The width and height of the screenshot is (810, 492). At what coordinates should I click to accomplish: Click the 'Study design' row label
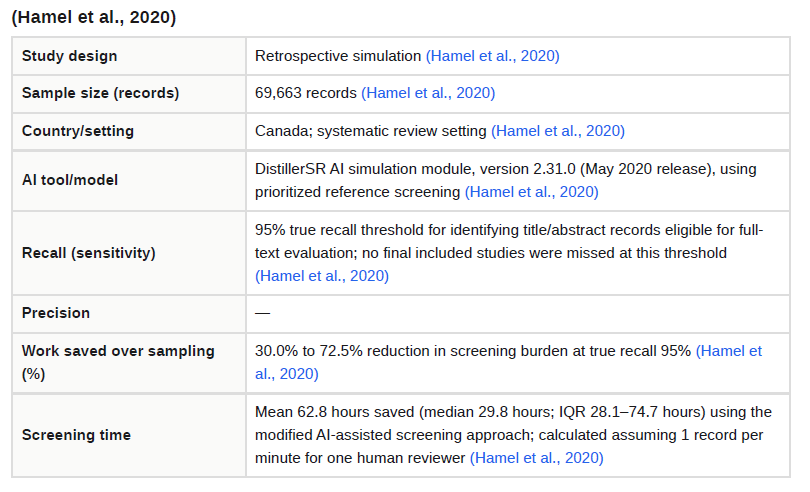coord(69,56)
